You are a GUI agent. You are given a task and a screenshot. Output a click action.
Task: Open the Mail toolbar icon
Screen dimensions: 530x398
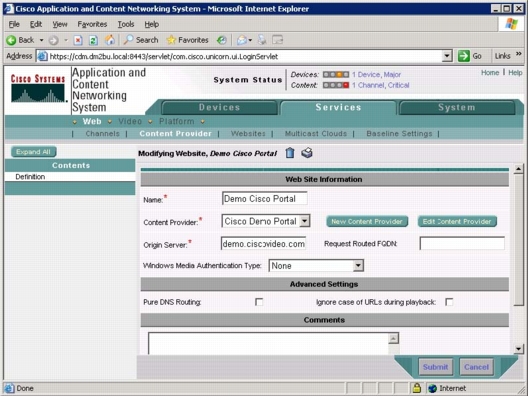[241, 40]
